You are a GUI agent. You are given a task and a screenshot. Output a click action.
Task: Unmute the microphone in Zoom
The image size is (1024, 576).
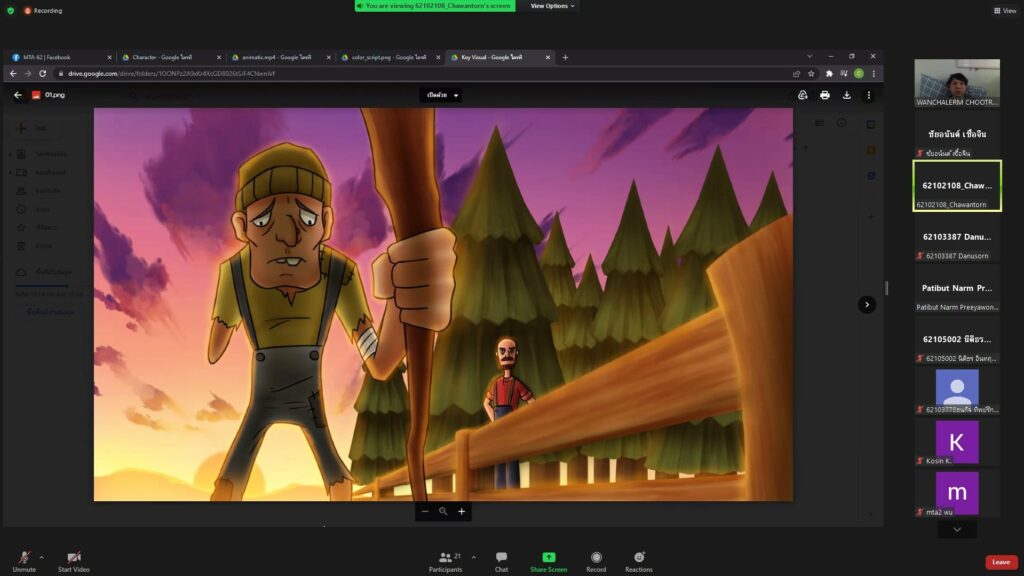point(20,558)
